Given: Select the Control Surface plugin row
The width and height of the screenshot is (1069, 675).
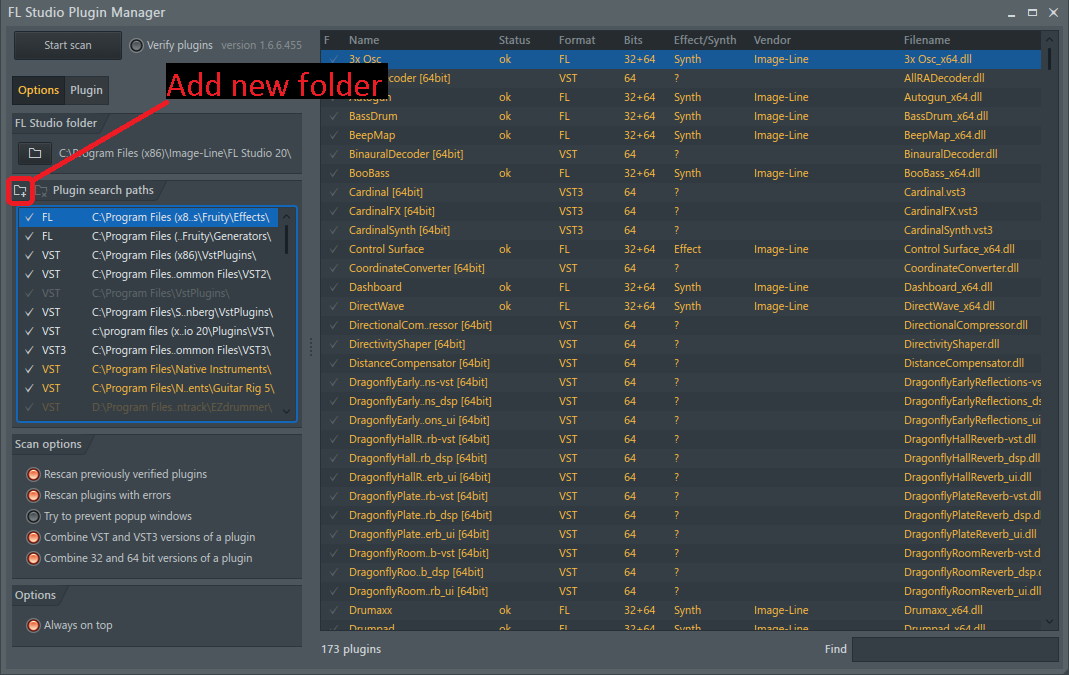Looking at the screenshot, I should (386, 249).
